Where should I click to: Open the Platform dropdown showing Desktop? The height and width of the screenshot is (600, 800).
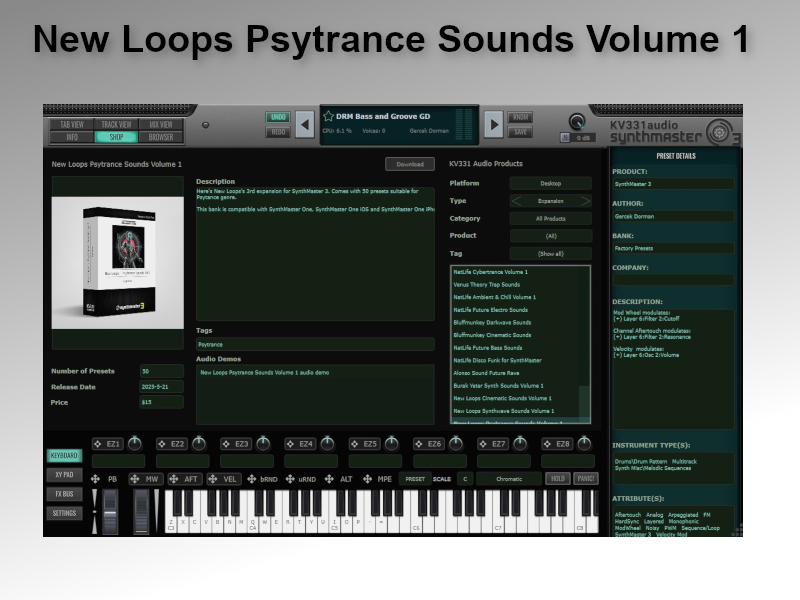pyautogui.click(x=551, y=183)
